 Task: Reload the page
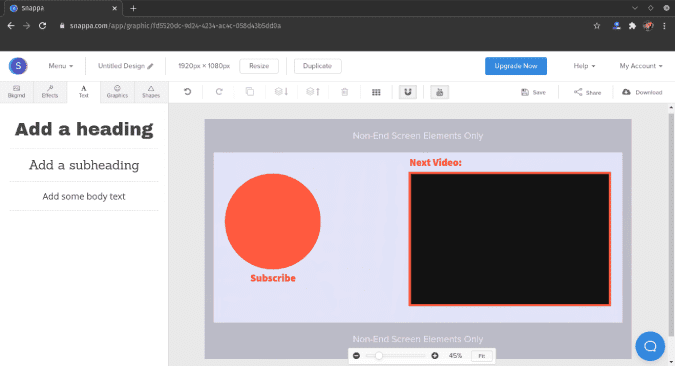click(x=42, y=26)
